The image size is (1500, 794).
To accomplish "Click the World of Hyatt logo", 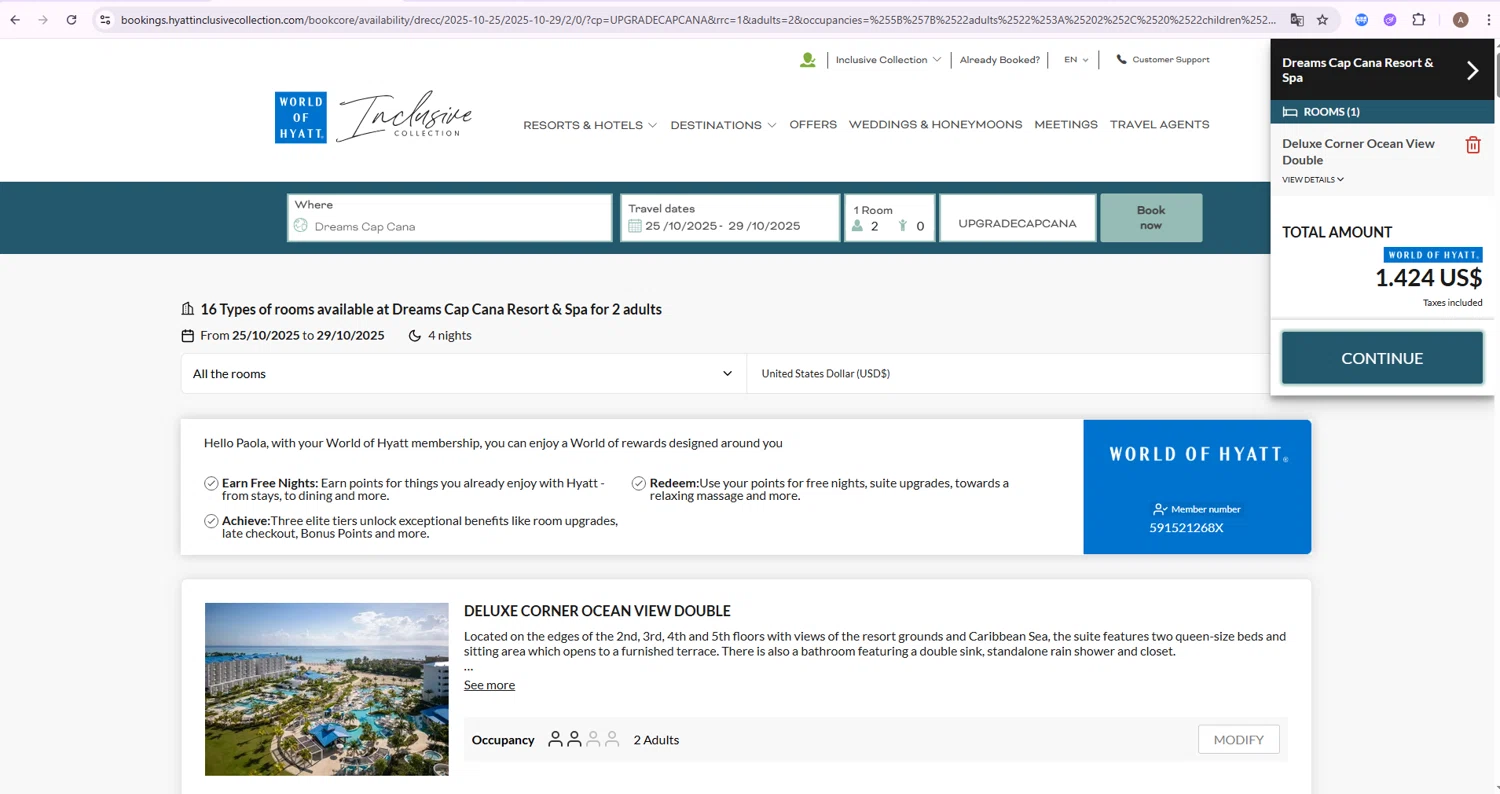I will click(x=300, y=117).
